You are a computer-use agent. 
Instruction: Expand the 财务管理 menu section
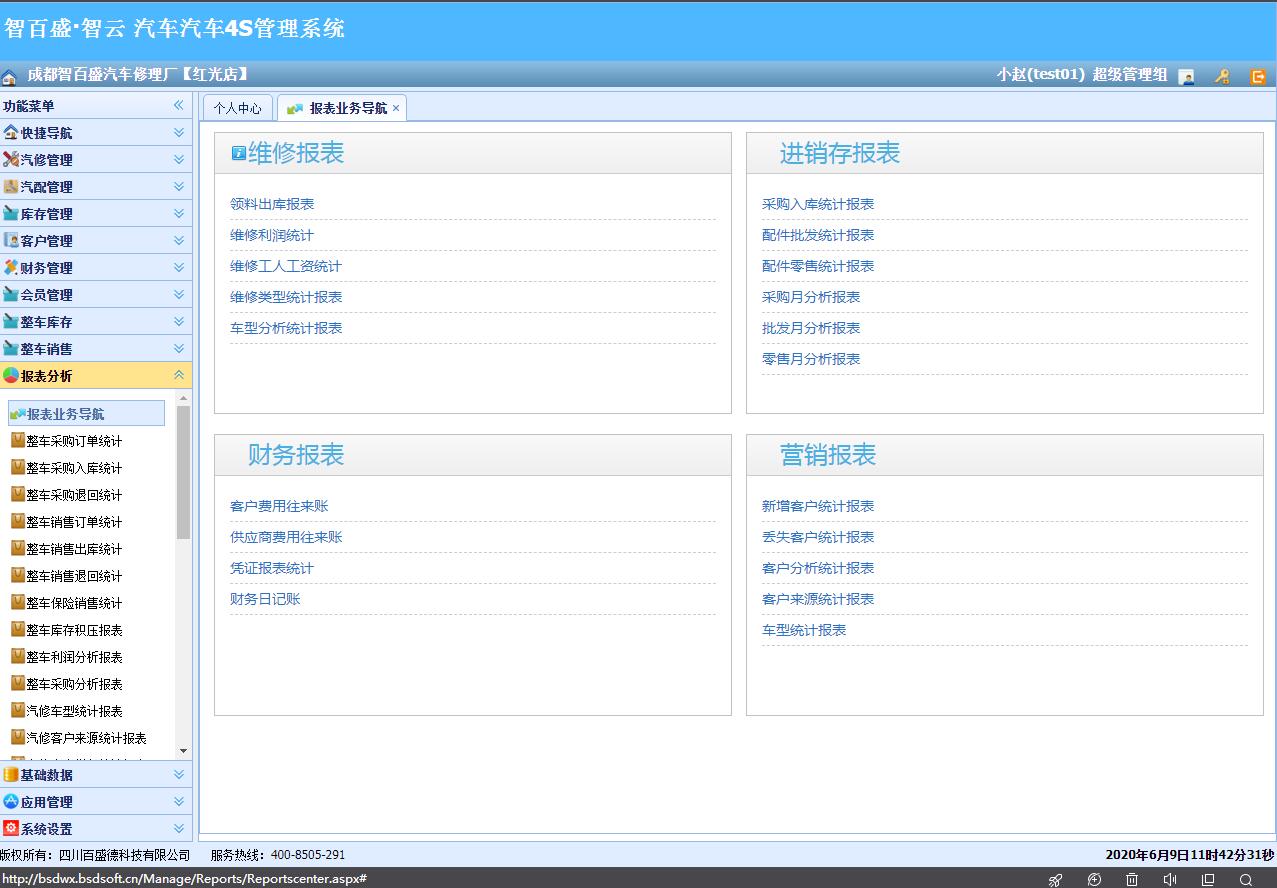coord(178,267)
